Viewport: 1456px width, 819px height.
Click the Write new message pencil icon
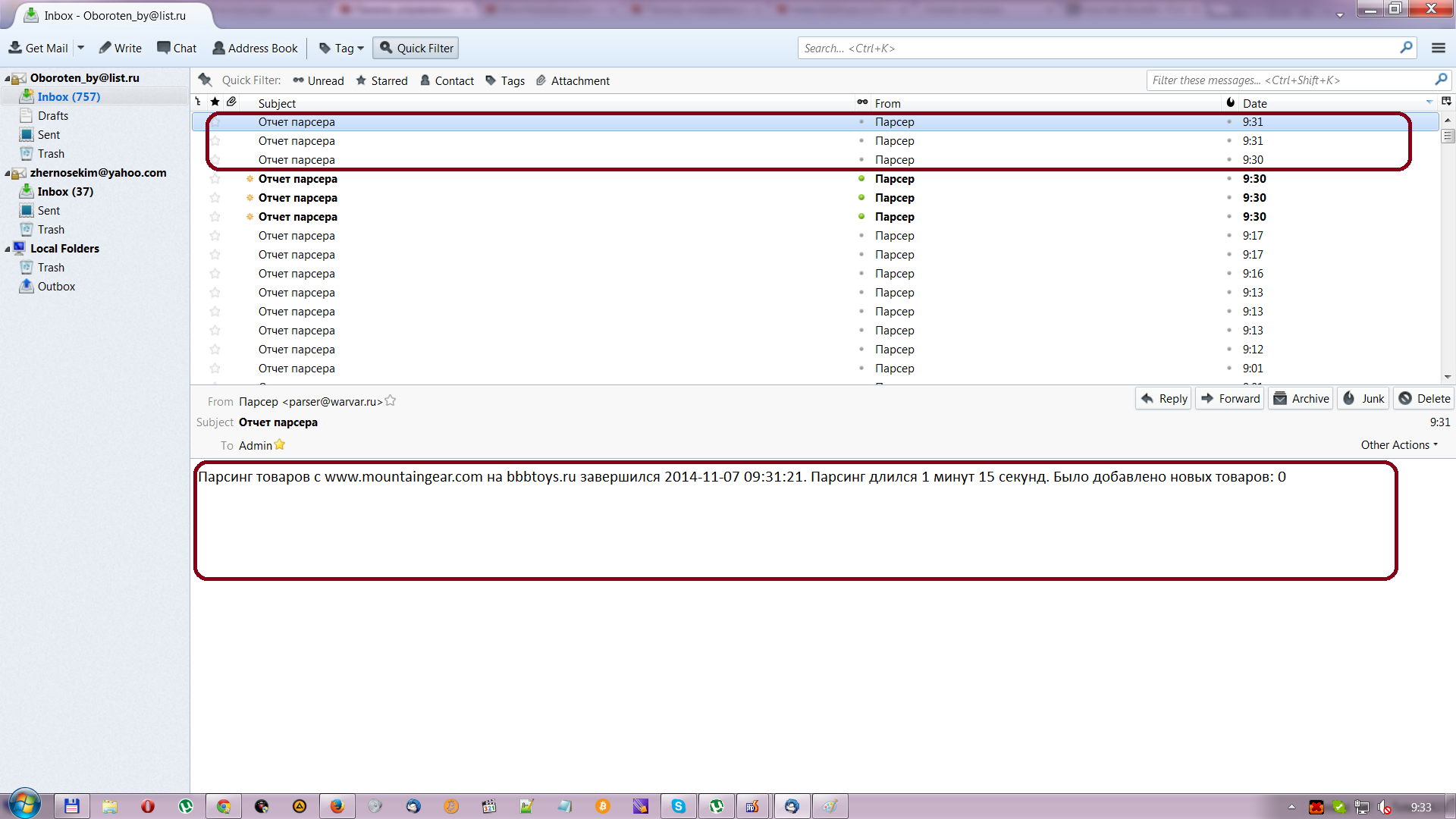point(105,48)
